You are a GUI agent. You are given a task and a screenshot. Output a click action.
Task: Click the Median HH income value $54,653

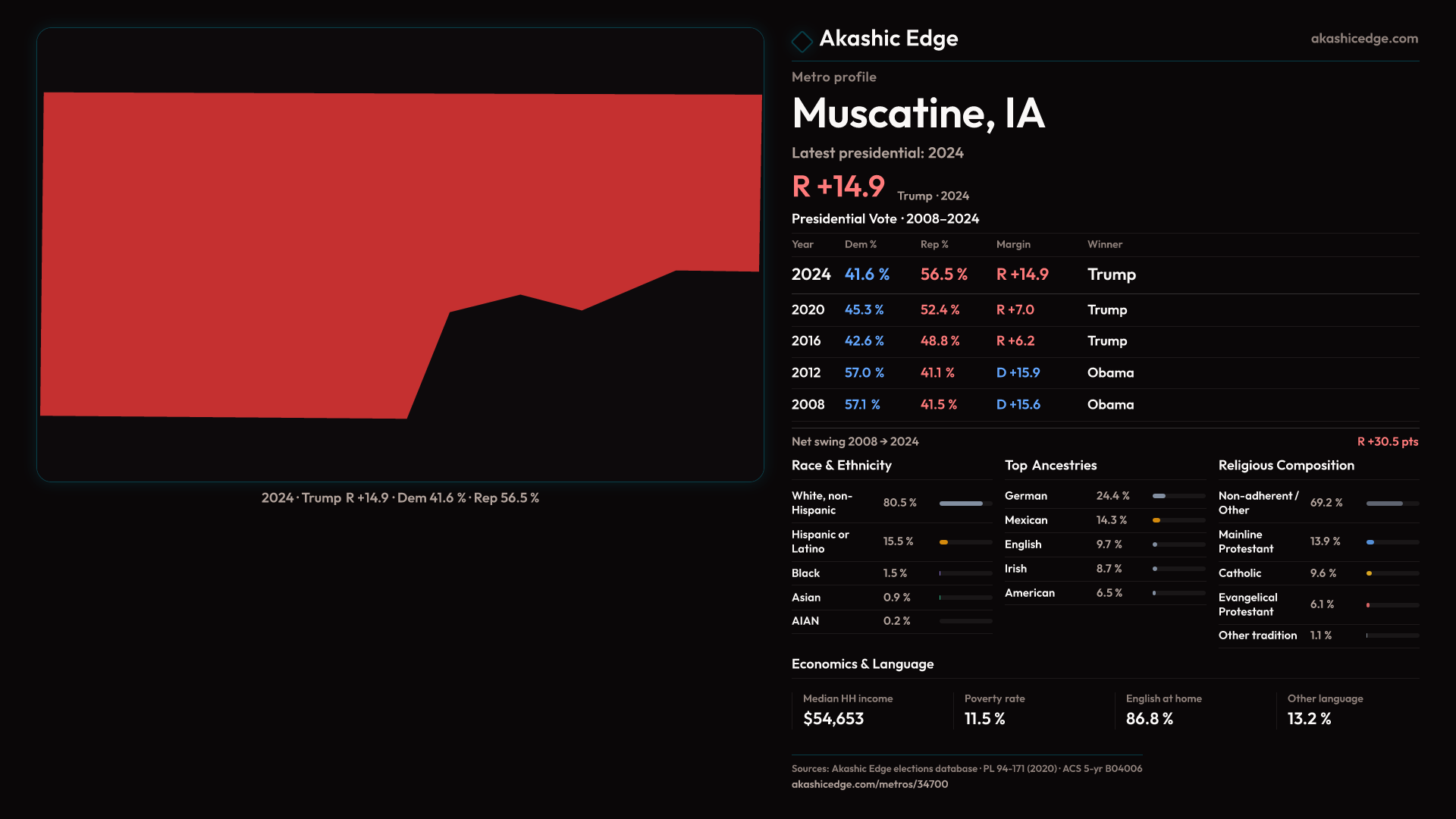pos(833,719)
